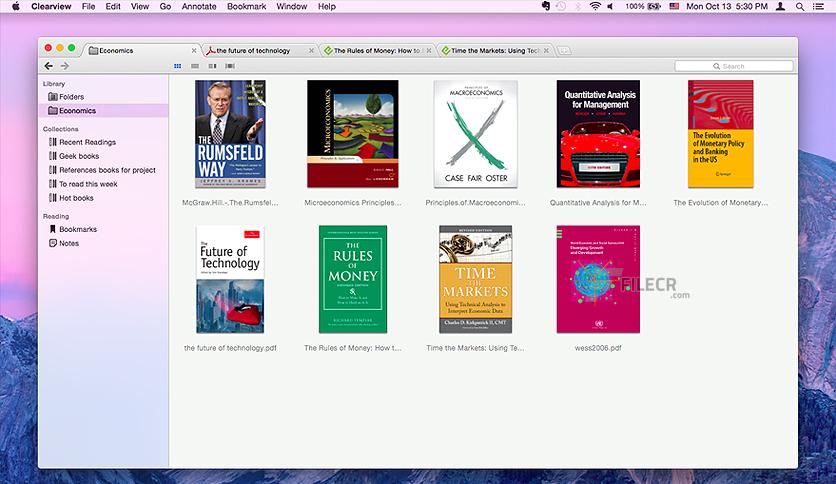The width and height of the screenshot is (836, 484).
Task: Select the Time the Markets cover
Action: tap(476, 279)
